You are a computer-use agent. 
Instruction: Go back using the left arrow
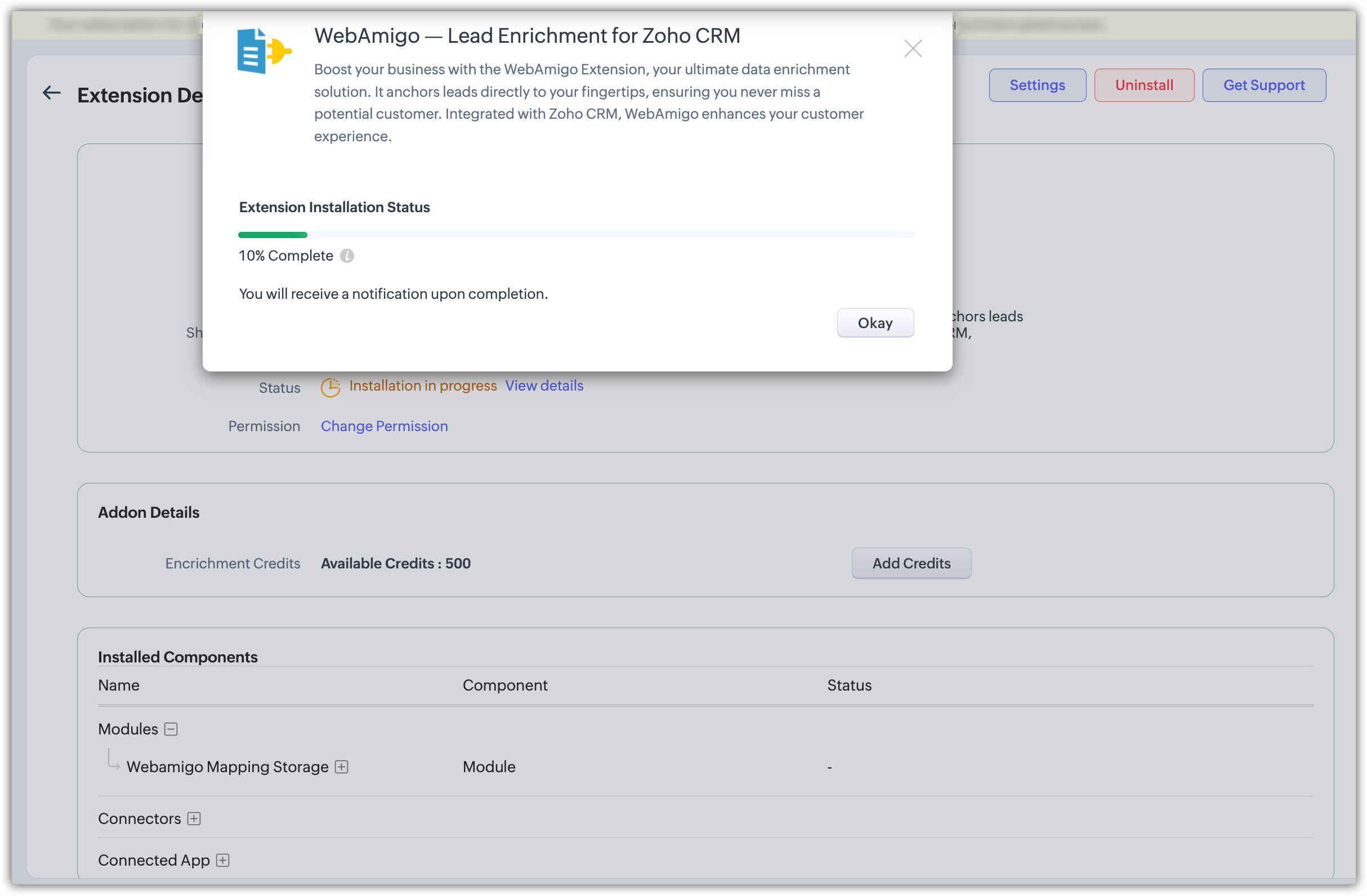[52, 93]
